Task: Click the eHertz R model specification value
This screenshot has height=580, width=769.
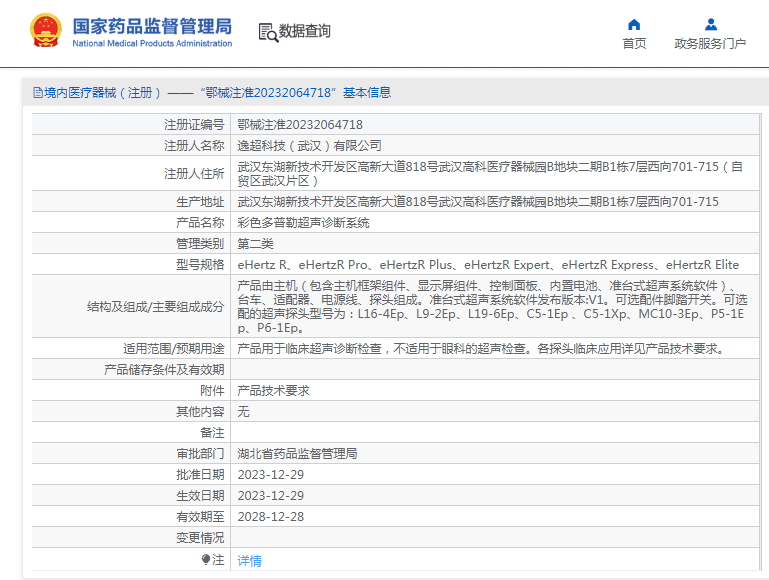Action: (488, 265)
